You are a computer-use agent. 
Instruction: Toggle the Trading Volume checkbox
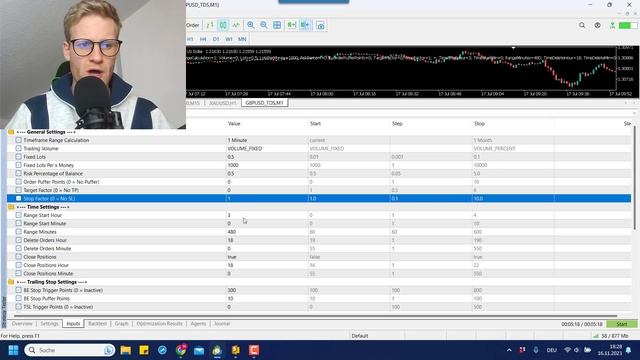click(18, 149)
